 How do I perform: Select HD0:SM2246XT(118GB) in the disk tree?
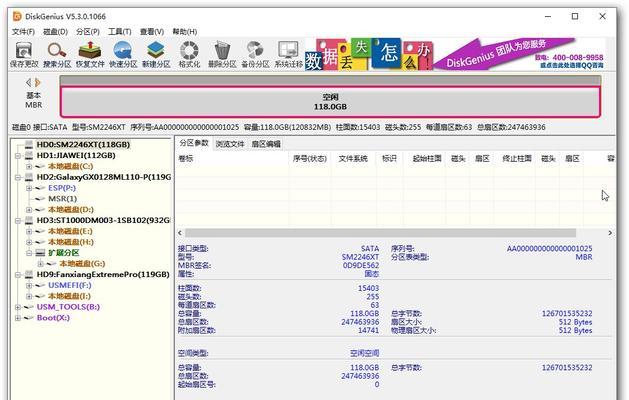coord(83,144)
